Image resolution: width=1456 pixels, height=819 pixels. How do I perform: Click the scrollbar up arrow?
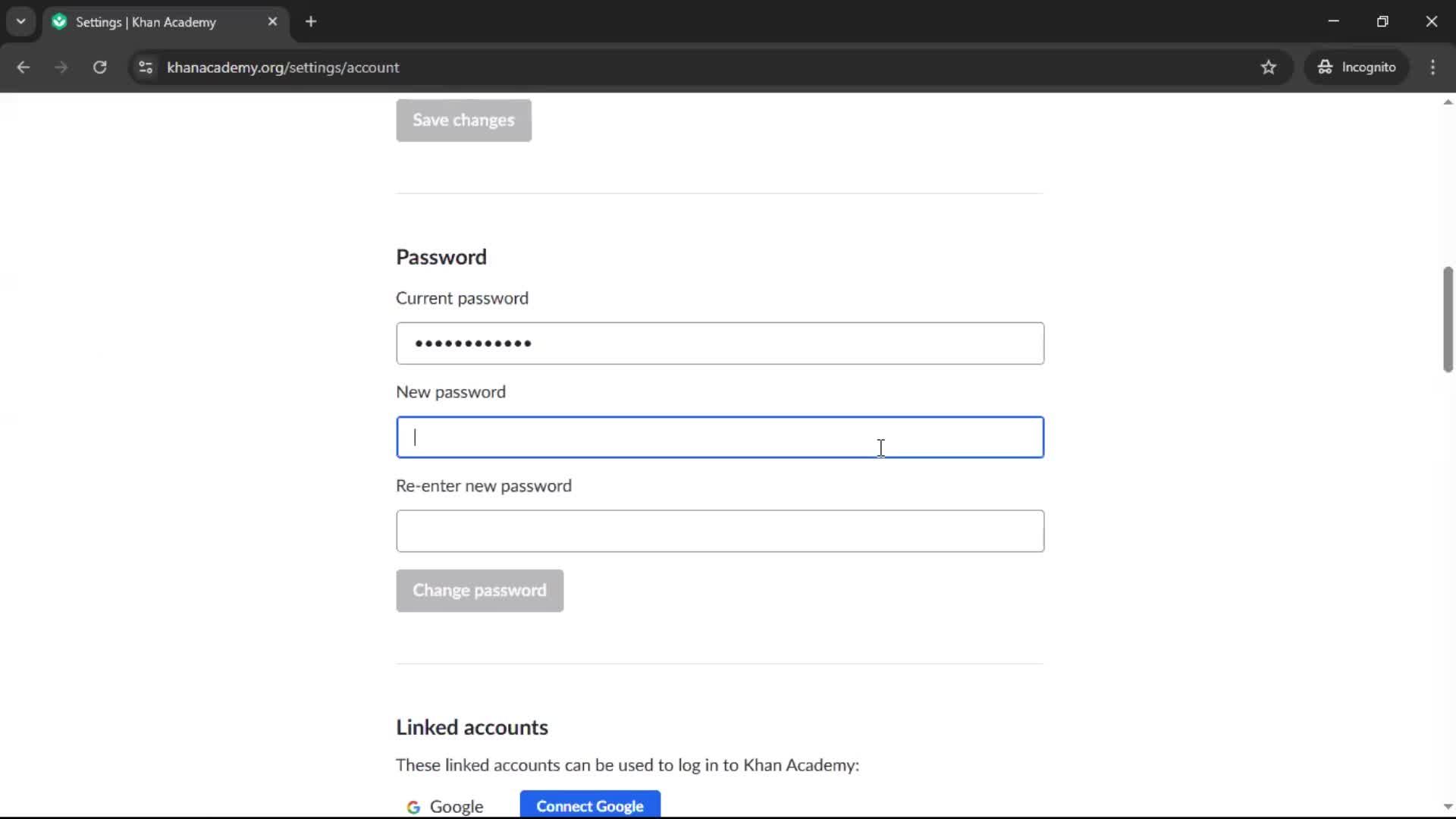1448,102
